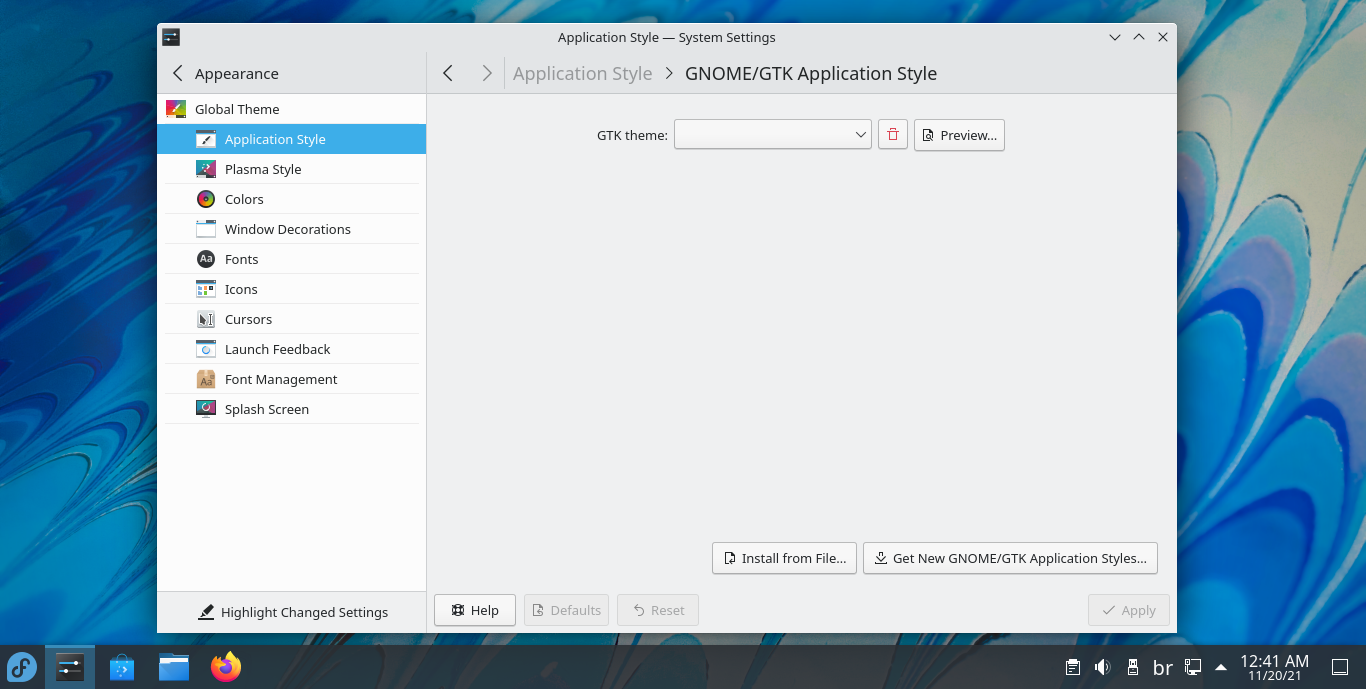
Task: Open the GTK theme dropdown
Action: pyautogui.click(x=773, y=135)
